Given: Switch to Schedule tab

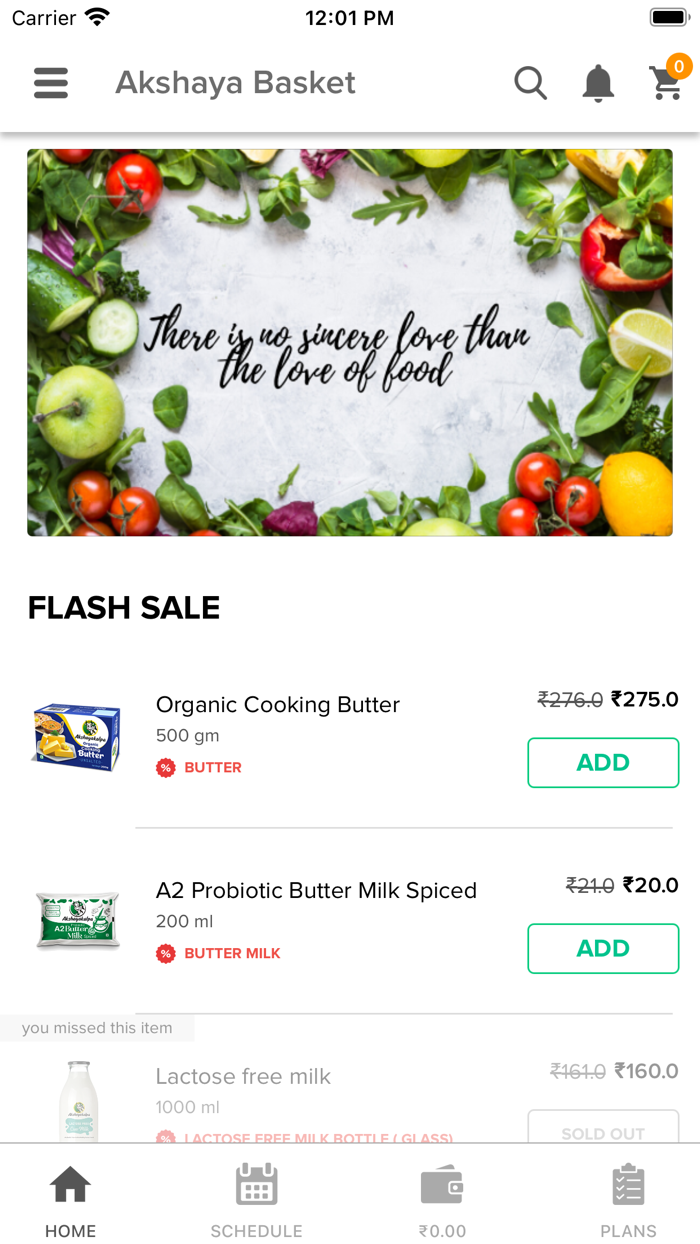Looking at the screenshot, I should pyautogui.click(x=256, y=1200).
